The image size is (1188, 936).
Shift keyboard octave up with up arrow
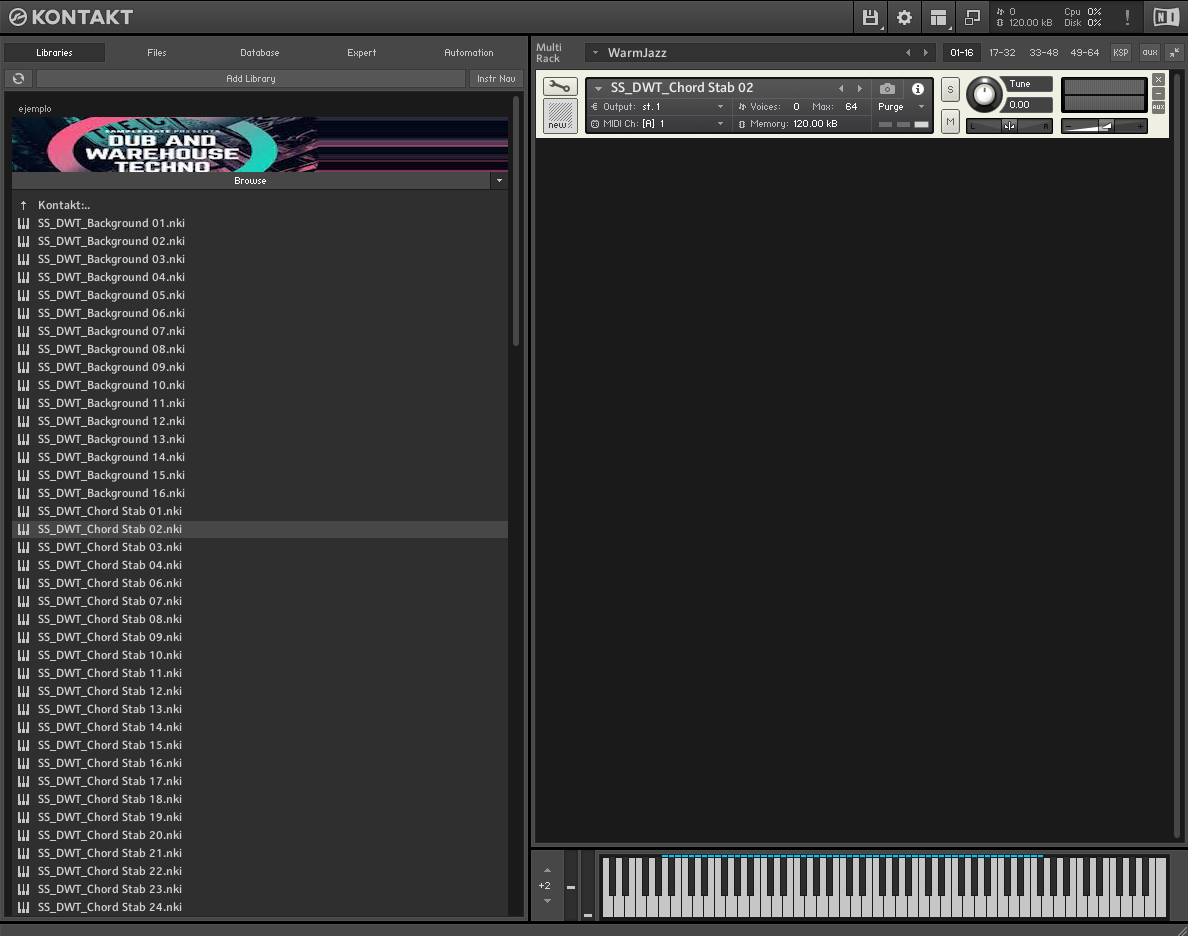click(547, 870)
